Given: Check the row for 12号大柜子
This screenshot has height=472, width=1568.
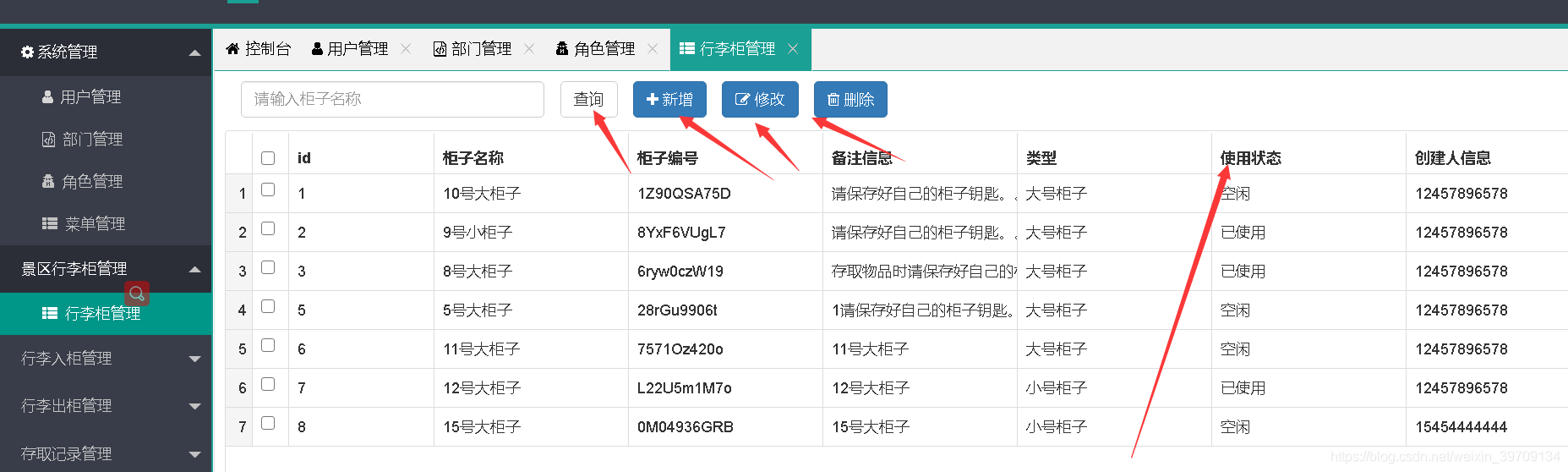Looking at the screenshot, I should pyautogui.click(x=268, y=384).
